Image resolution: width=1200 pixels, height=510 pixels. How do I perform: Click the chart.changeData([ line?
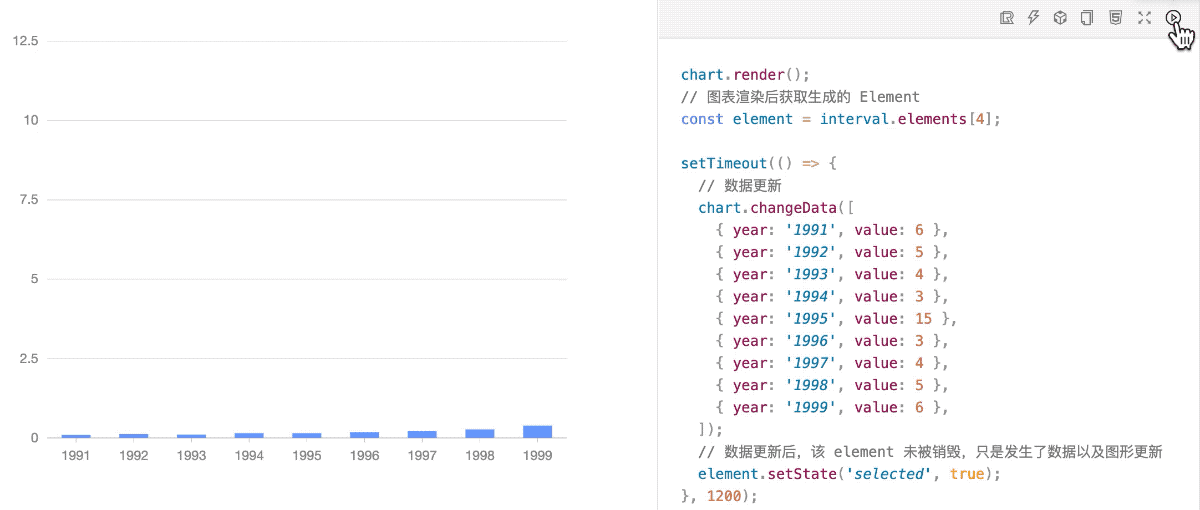(777, 208)
